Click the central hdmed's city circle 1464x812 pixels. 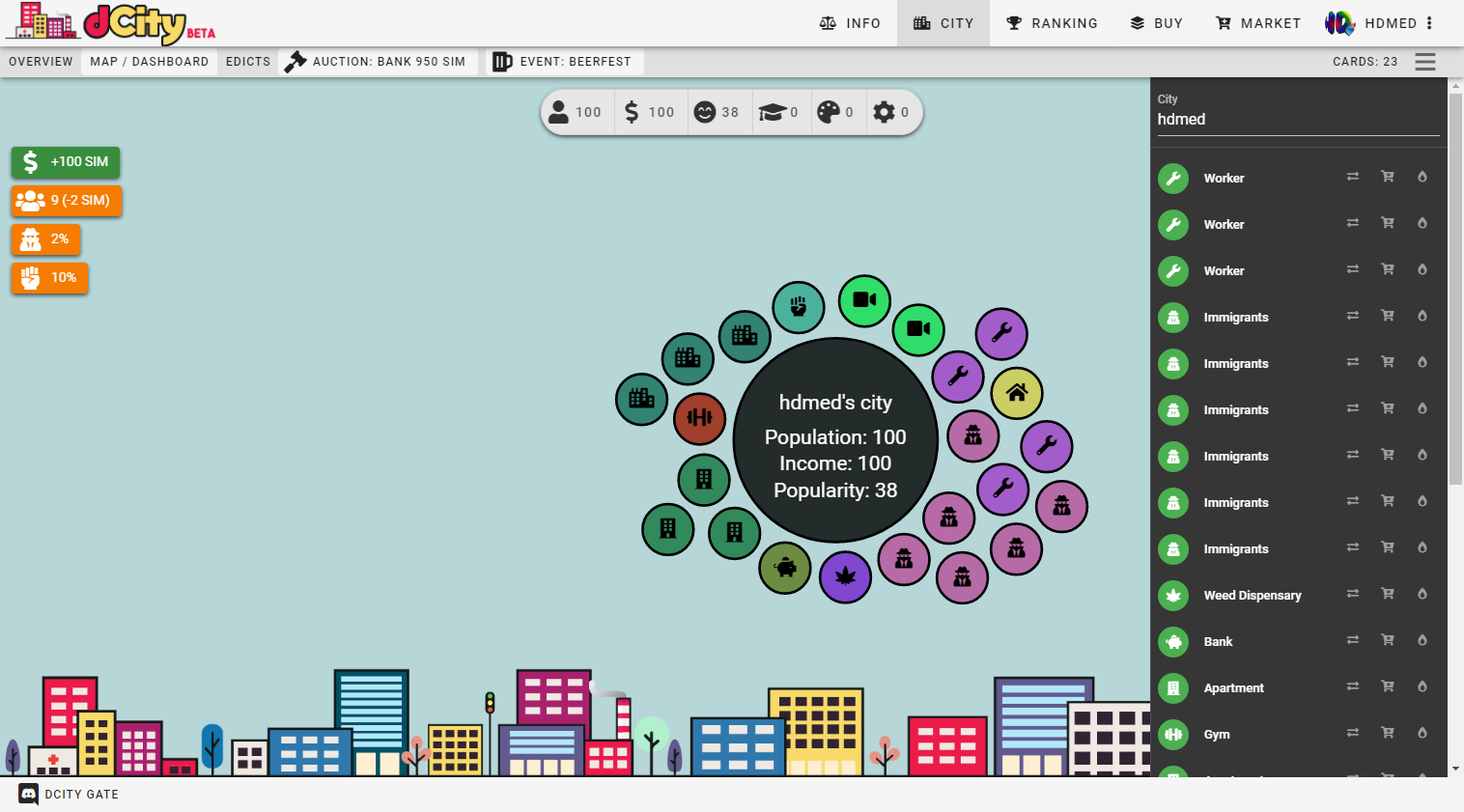[835, 440]
